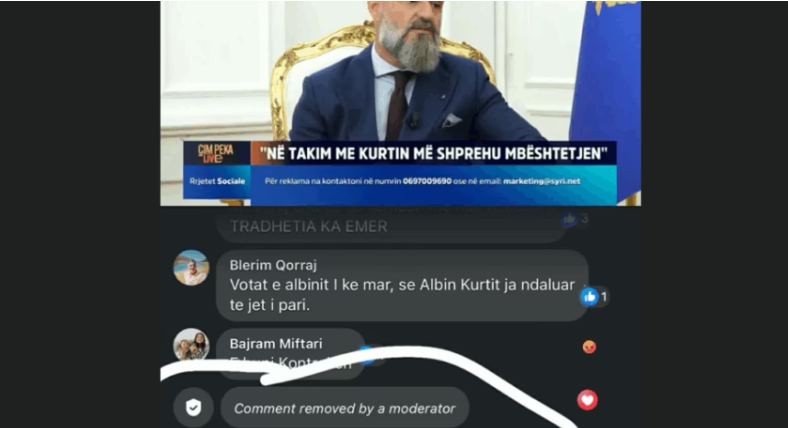Click the small blue like badge on Bajram's comment

(367, 355)
